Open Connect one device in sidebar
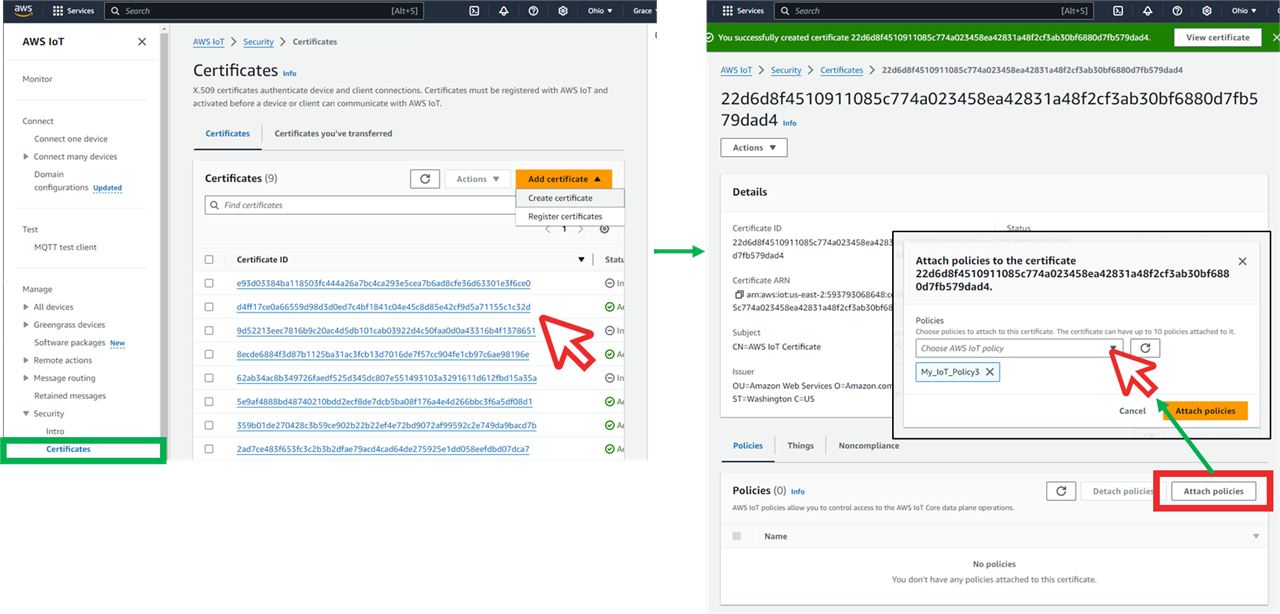The width and height of the screenshot is (1280, 614). (71, 139)
